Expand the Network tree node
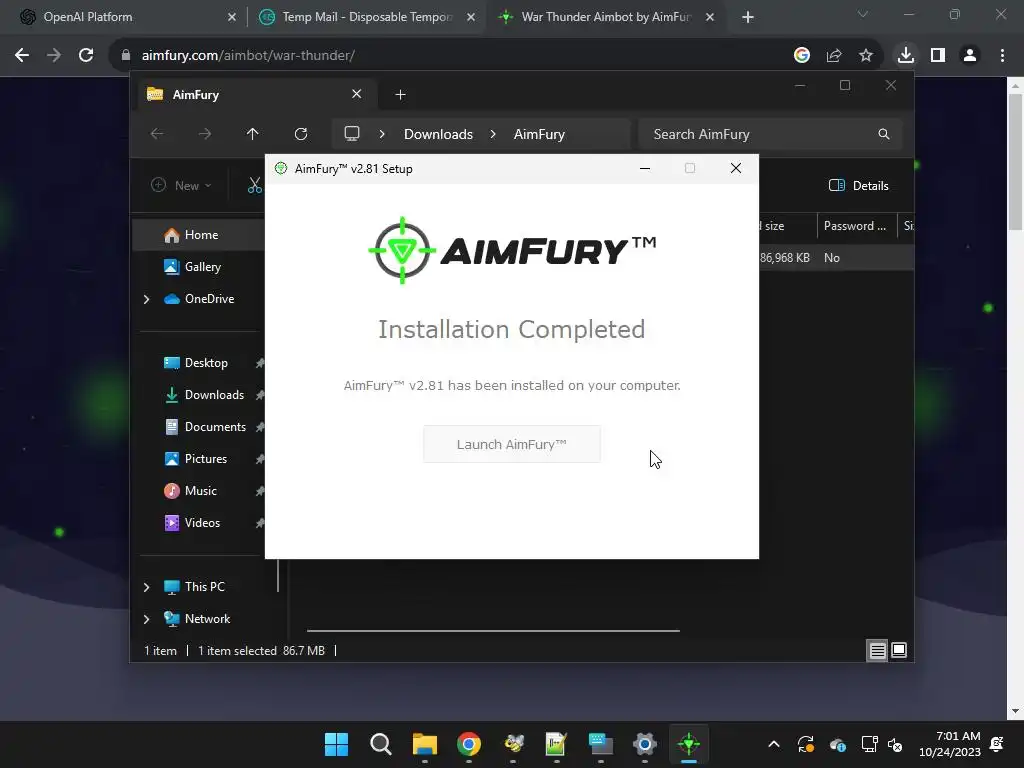 146,619
